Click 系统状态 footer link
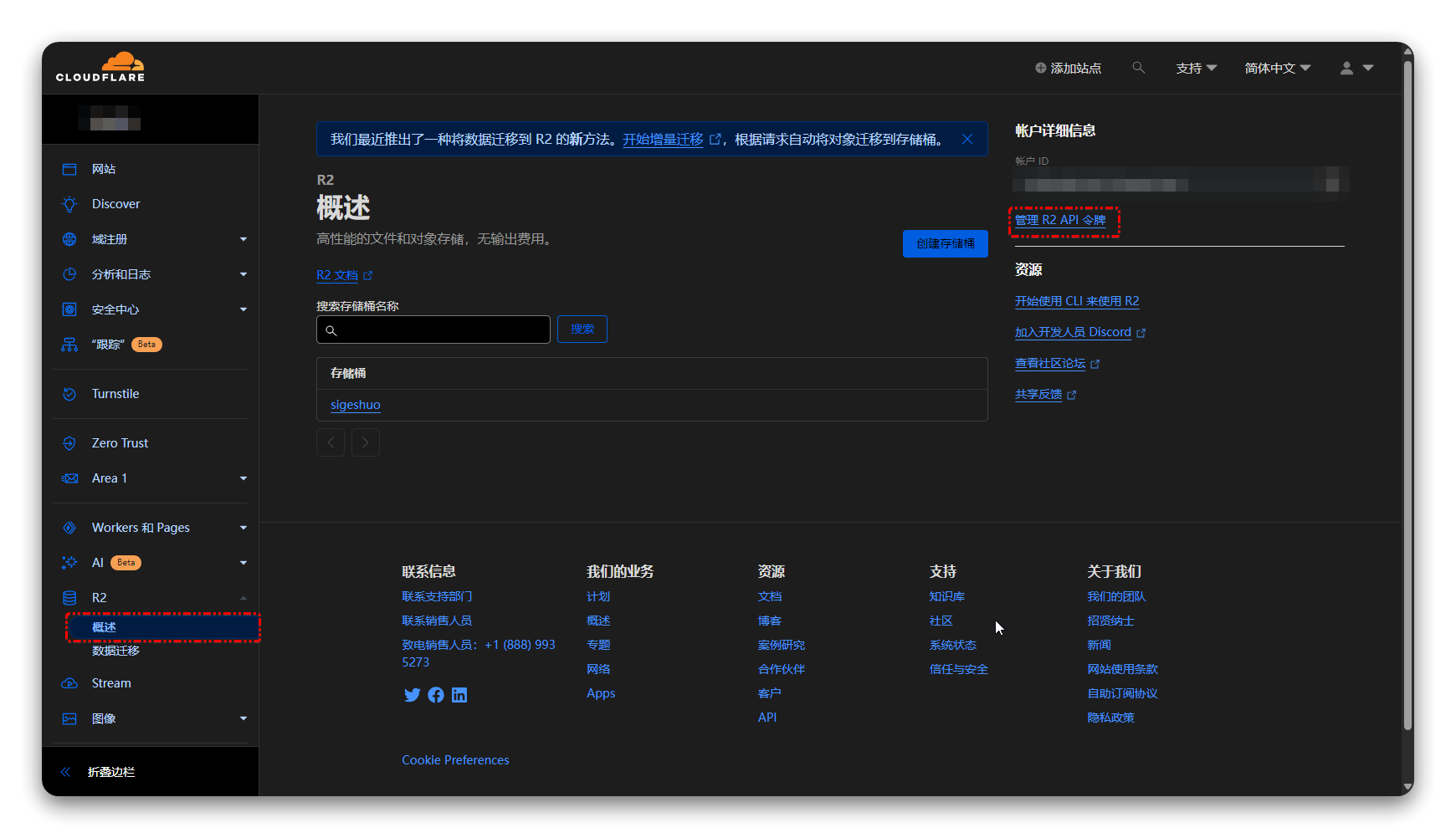Image resolution: width=1456 pixels, height=838 pixels. tap(952, 645)
